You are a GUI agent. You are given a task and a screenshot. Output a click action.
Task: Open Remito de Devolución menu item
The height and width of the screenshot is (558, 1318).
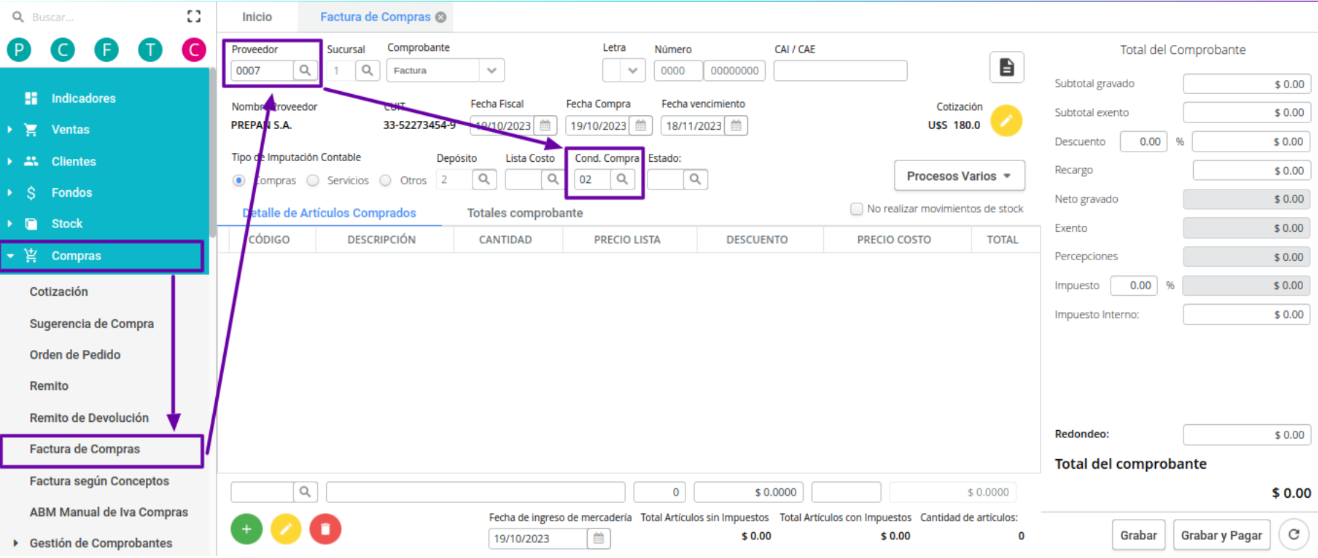(x=89, y=418)
